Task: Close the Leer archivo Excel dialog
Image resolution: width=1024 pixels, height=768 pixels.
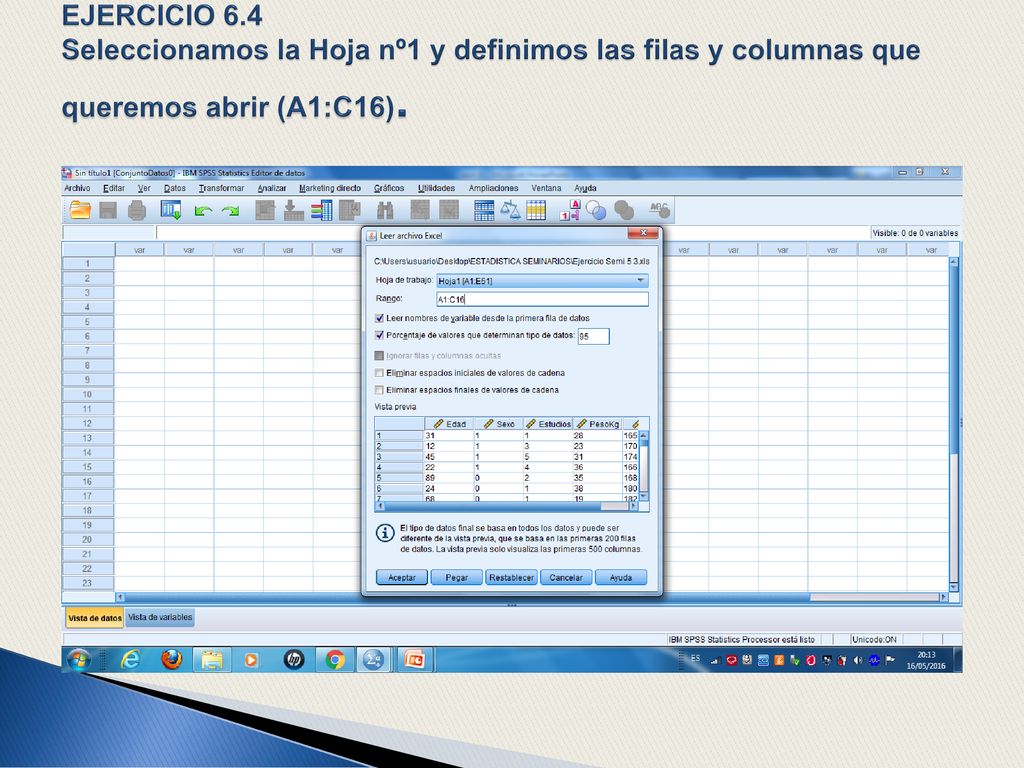Action: pyautogui.click(x=643, y=233)
